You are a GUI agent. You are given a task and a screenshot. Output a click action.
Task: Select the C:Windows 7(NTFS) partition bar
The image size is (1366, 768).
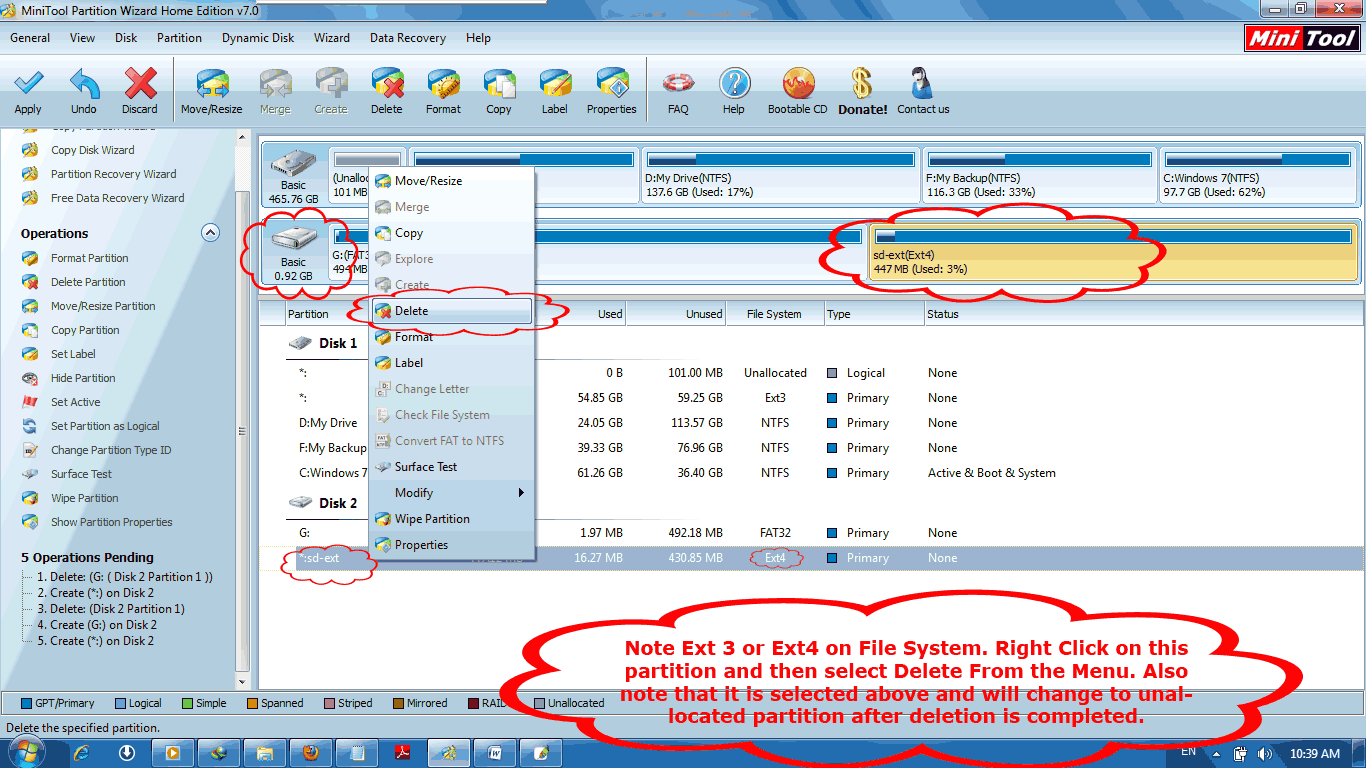coord(1259,175)
